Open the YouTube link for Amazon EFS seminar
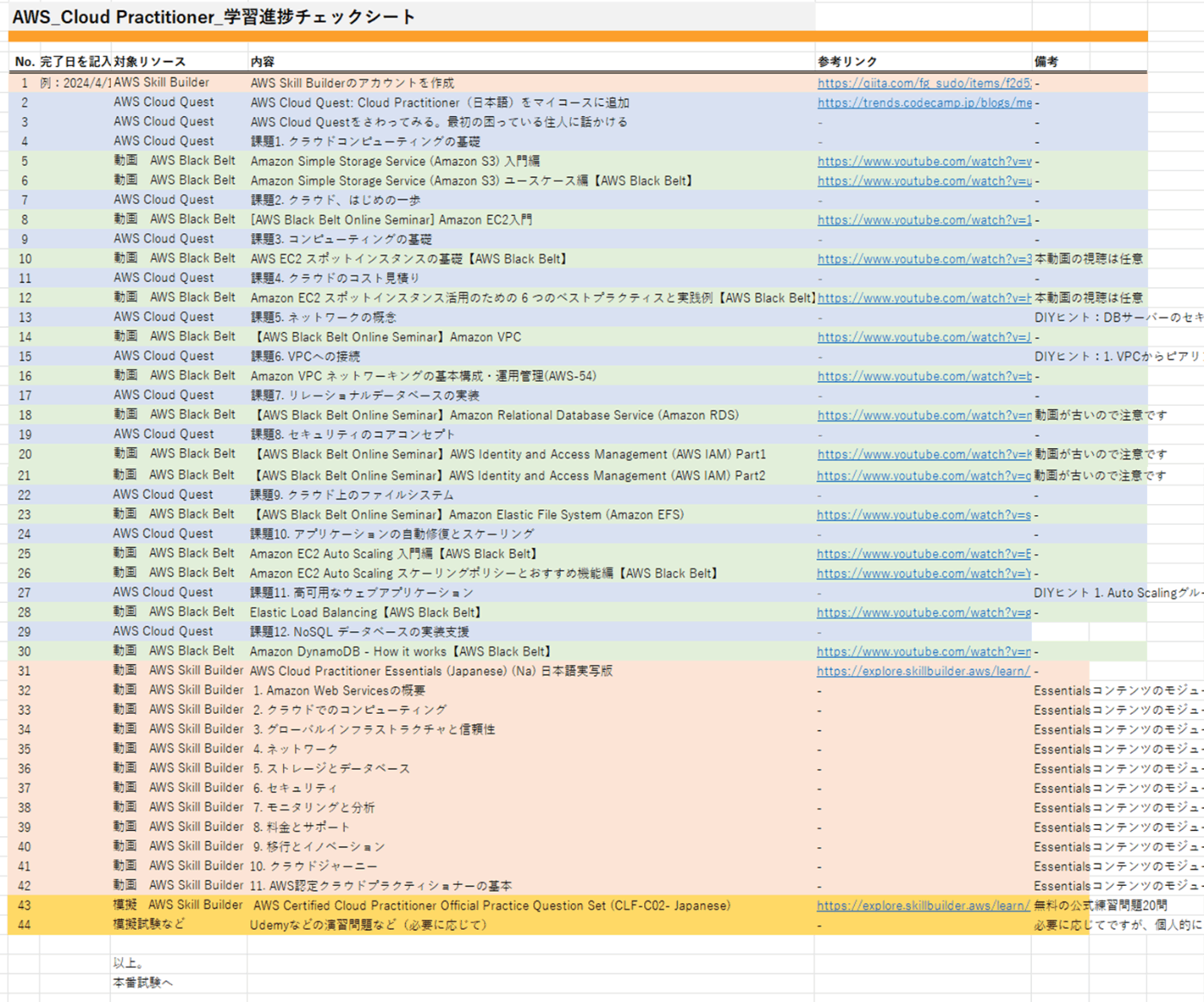 (924, 514)
